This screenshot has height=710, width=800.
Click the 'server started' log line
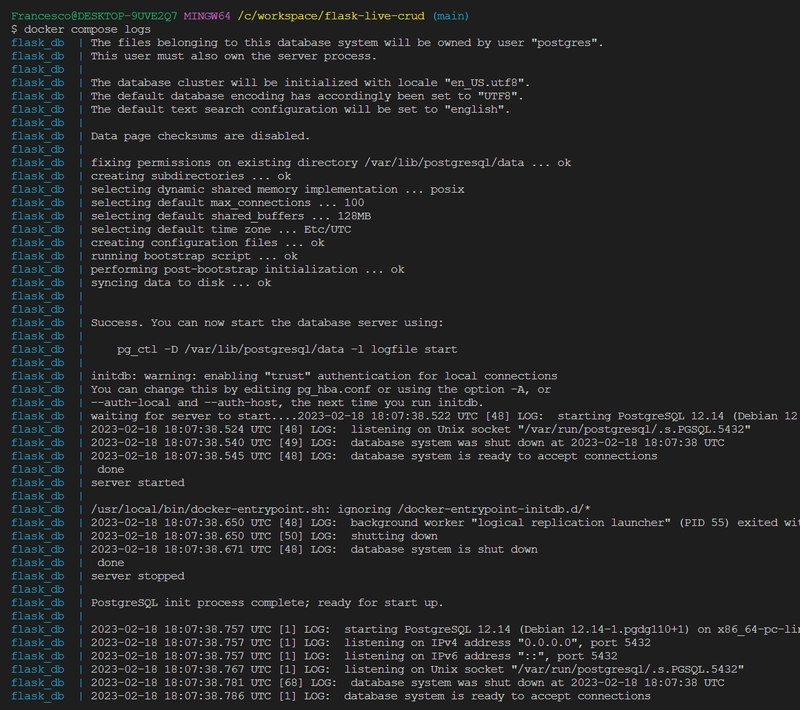(138, 483)
